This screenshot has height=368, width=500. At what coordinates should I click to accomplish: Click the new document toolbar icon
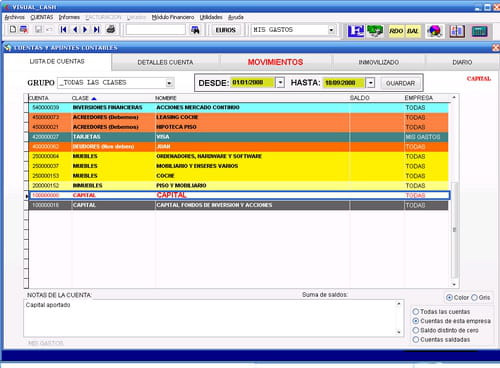[x=13, y=30]
